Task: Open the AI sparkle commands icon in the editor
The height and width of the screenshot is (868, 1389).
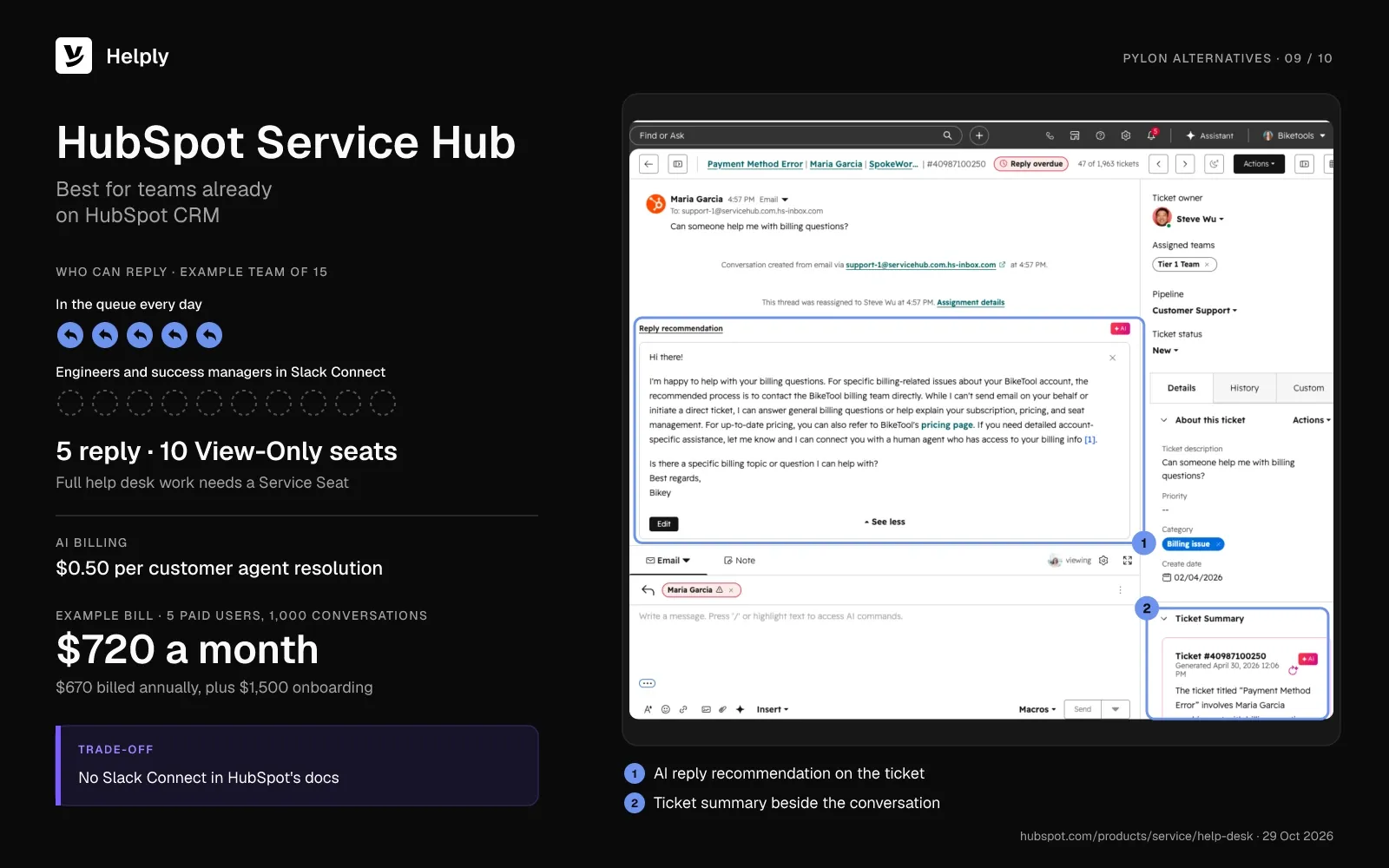Action: [x=741, y=709]
